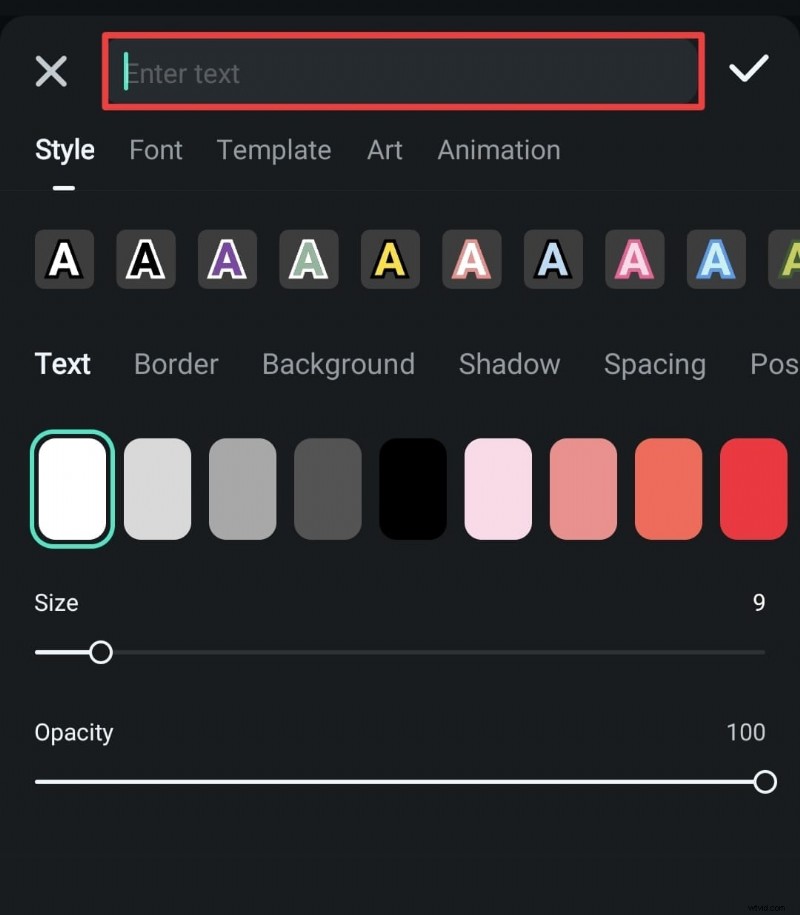Select the Shadow settings section
The image size is (800, 915).
click(x=509, y=364)
